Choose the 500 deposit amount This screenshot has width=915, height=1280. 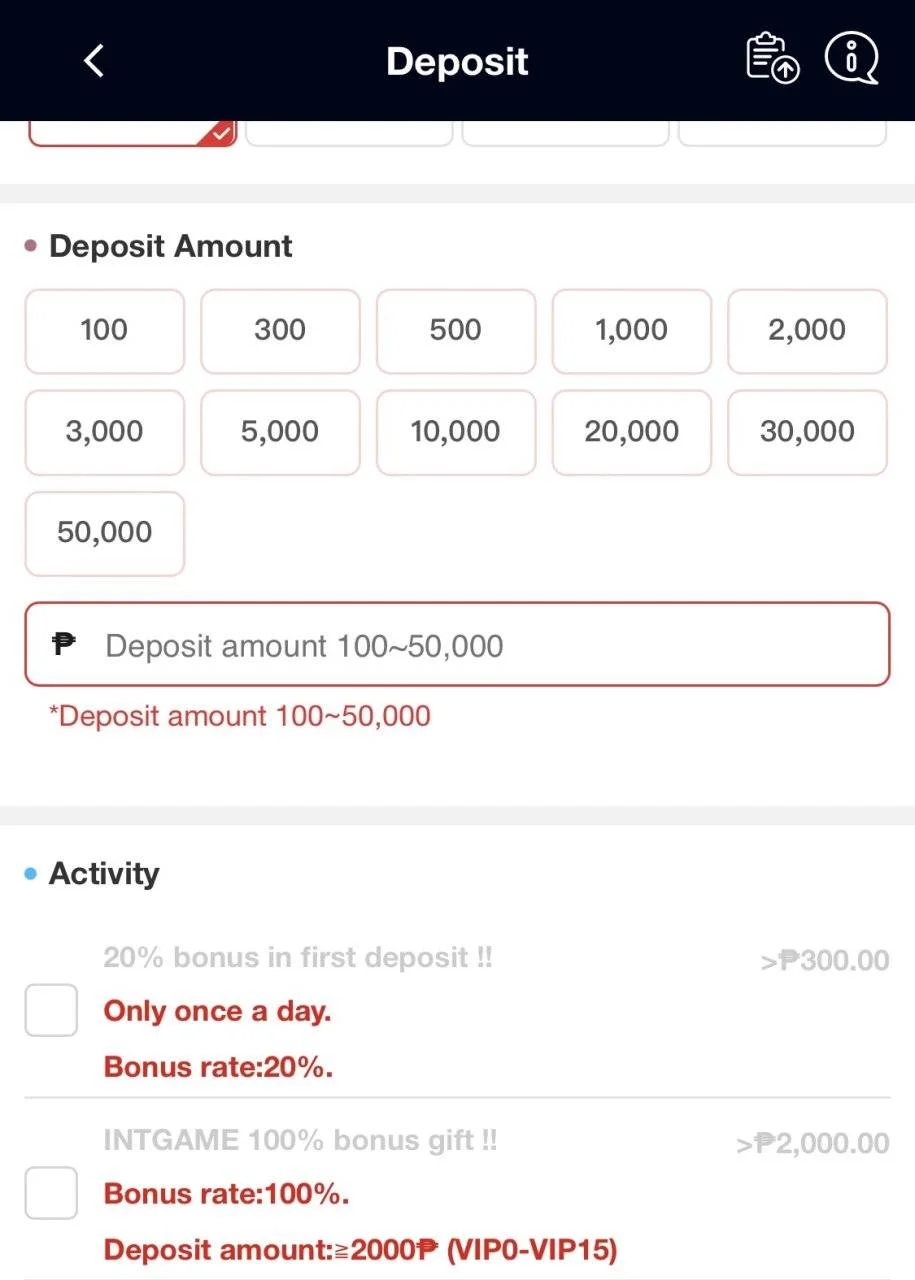coord(456,331)
